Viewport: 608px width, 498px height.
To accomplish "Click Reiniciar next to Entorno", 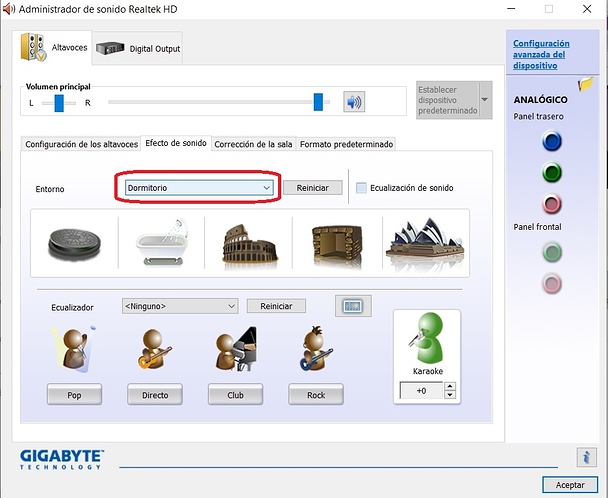I will (x=313, y=188).
